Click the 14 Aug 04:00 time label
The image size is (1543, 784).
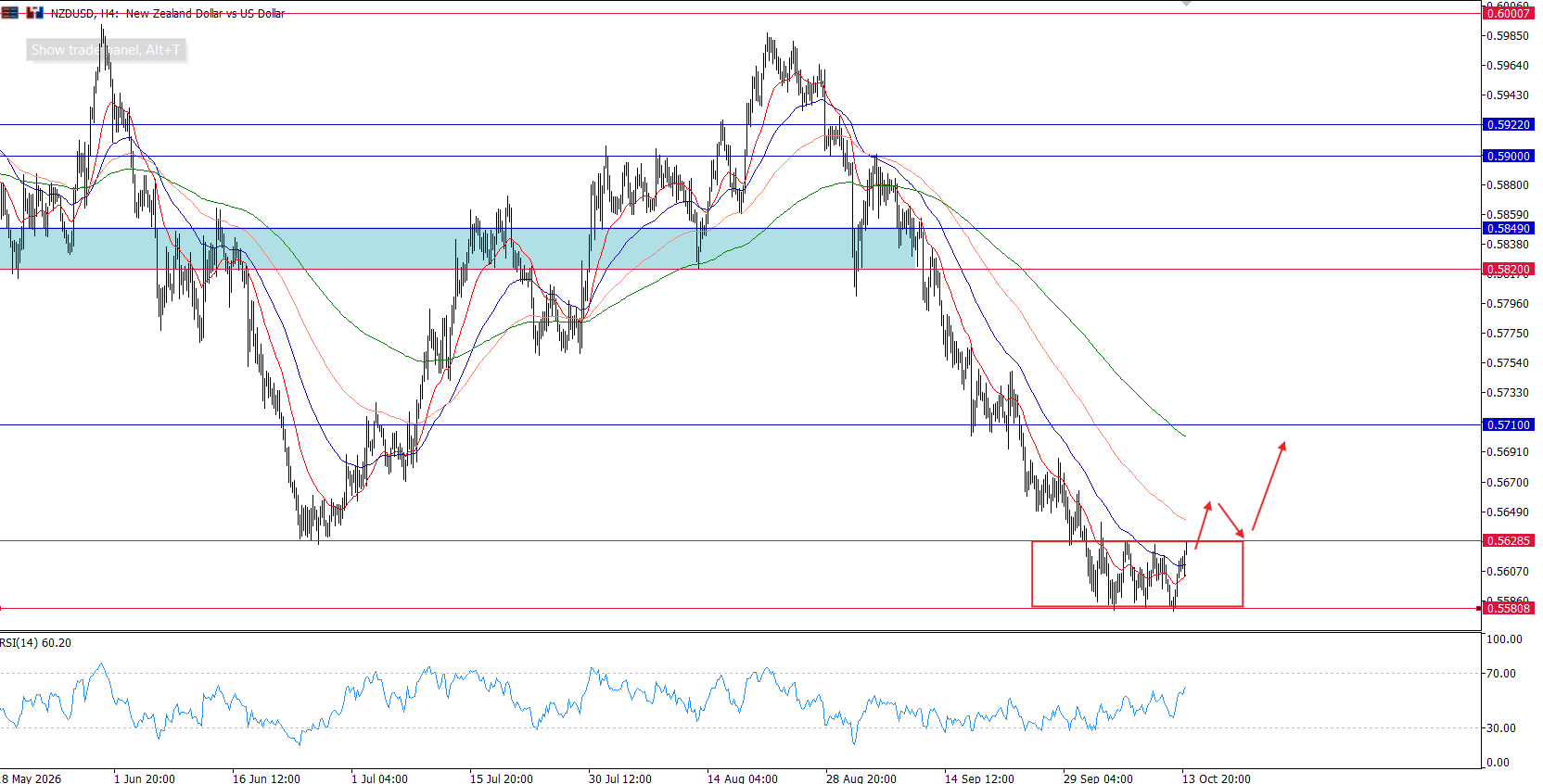[743, 778]
